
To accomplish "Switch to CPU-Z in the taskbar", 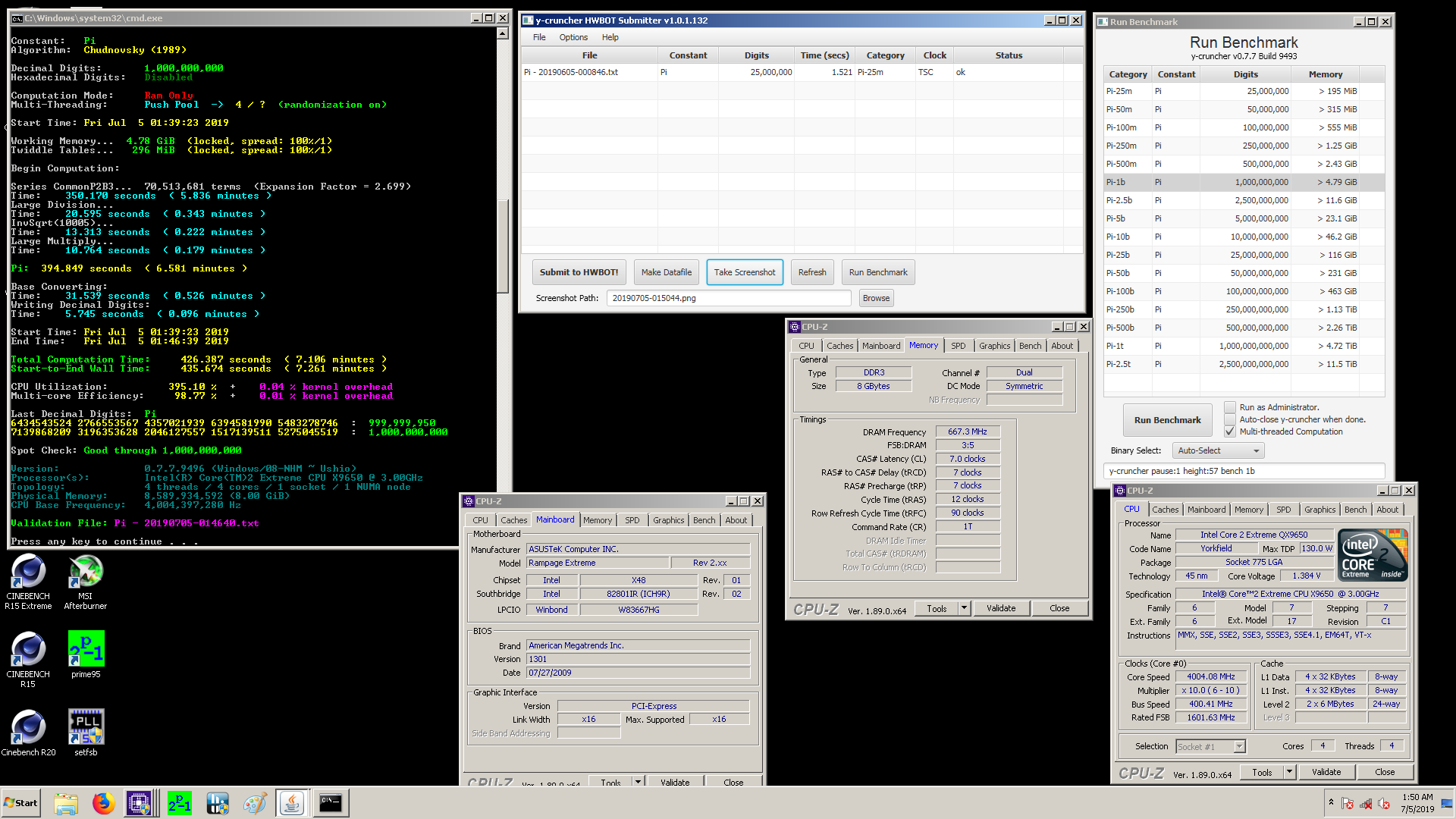I will click(x=140, y=803).
